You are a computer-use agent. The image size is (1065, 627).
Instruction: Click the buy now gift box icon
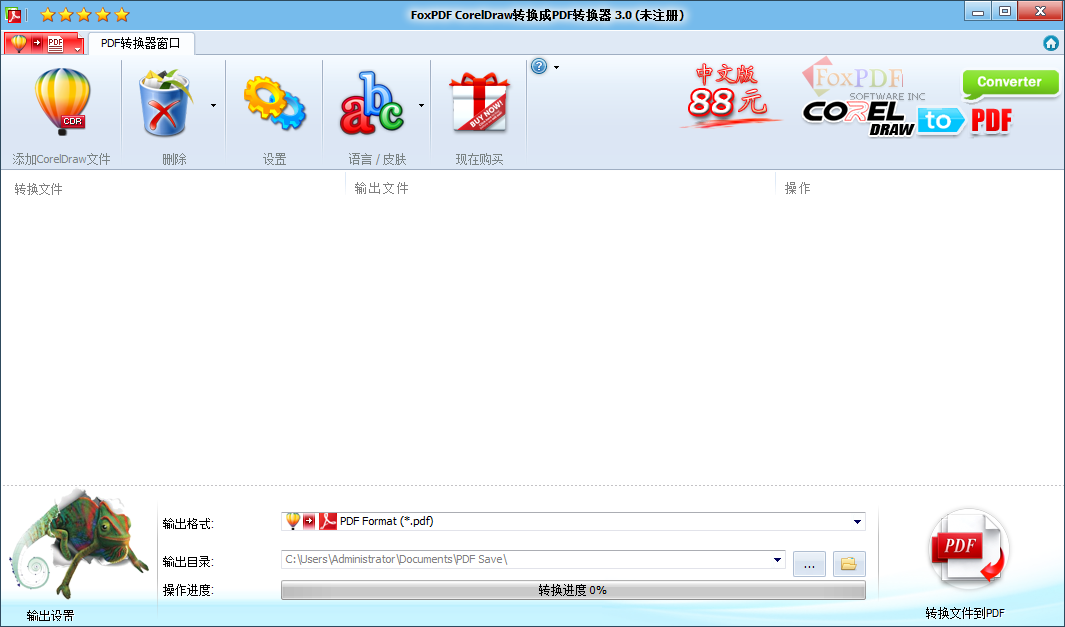[479, 102]
